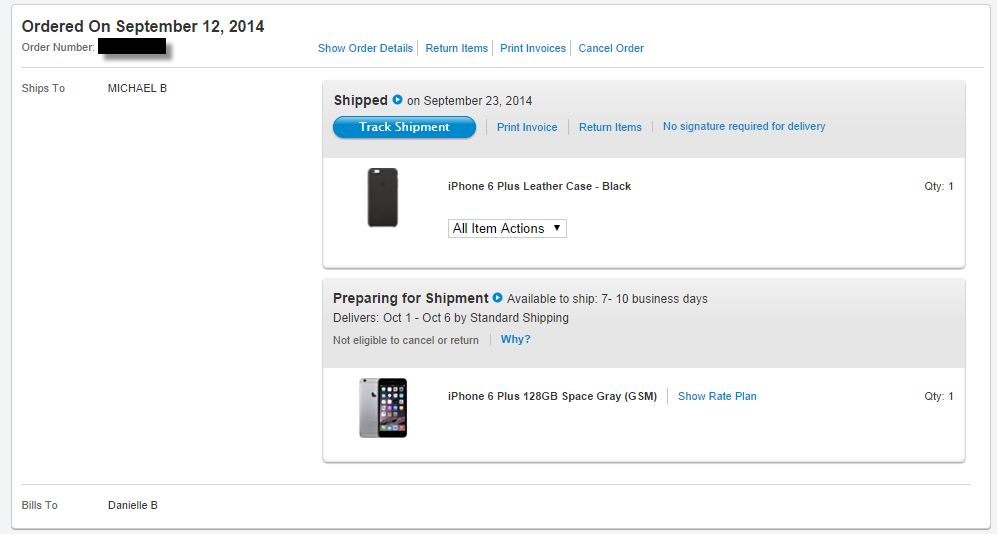
Task: Click Return Items in the order header
Action: coord(457,48)
